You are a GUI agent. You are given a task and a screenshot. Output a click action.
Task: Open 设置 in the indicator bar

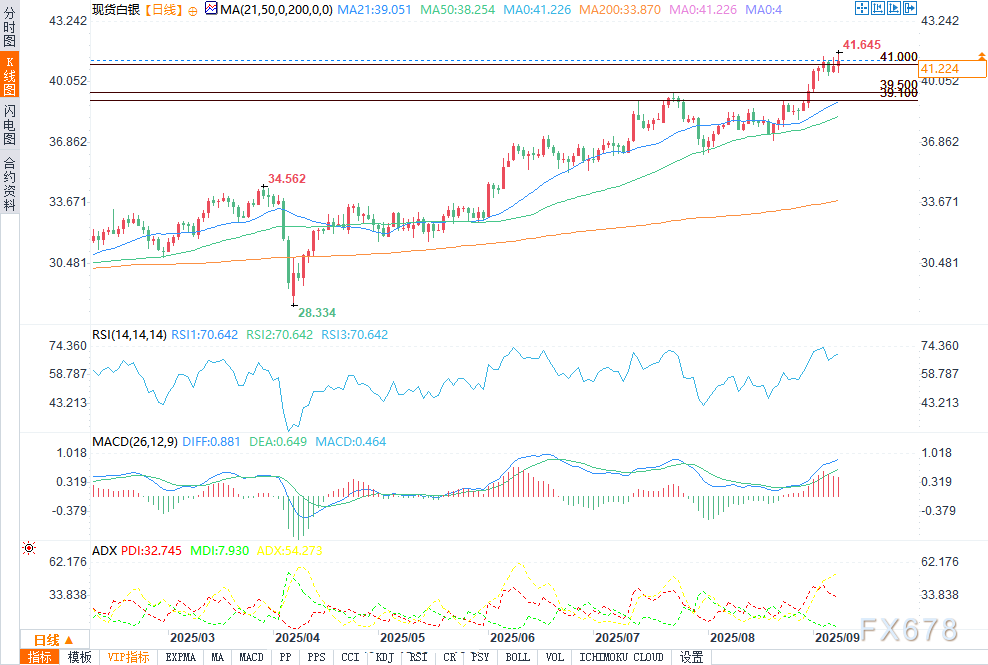[691, 657]
